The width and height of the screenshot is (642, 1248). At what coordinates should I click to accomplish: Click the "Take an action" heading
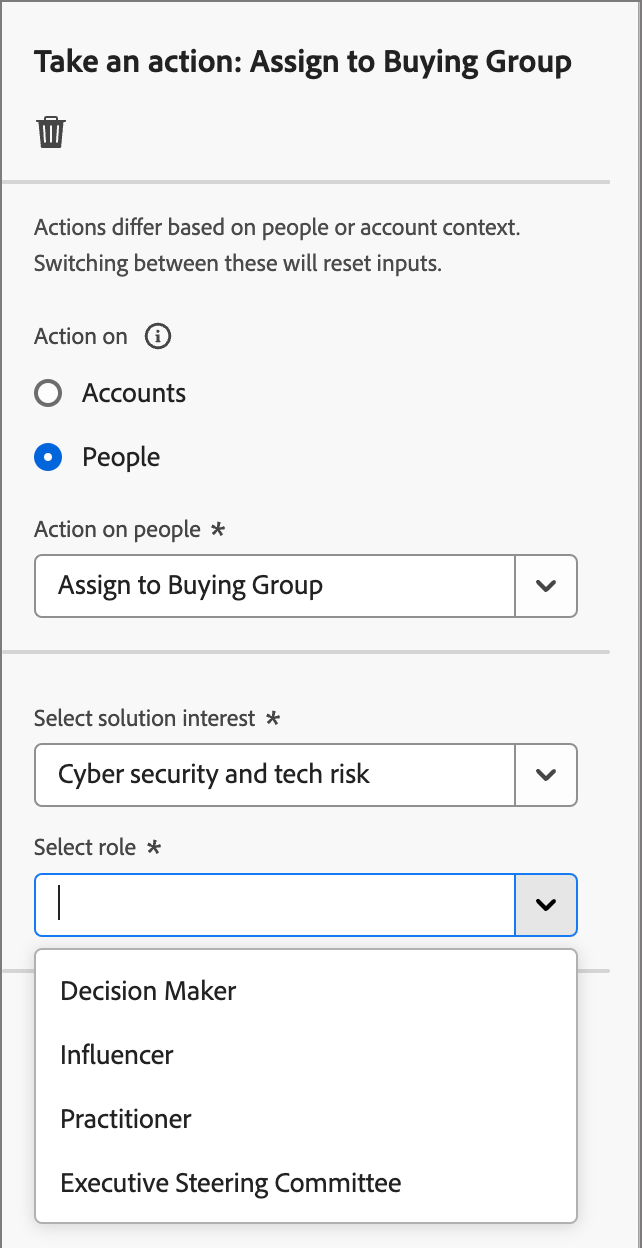tap(303, 61)
